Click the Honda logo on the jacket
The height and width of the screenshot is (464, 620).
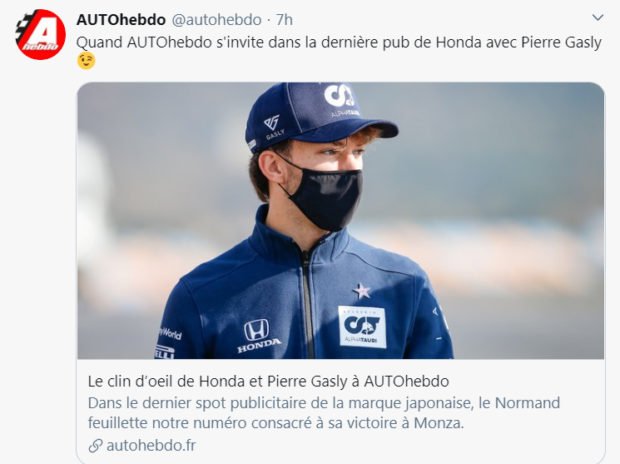pyautogui.click(x=259, y=336)
